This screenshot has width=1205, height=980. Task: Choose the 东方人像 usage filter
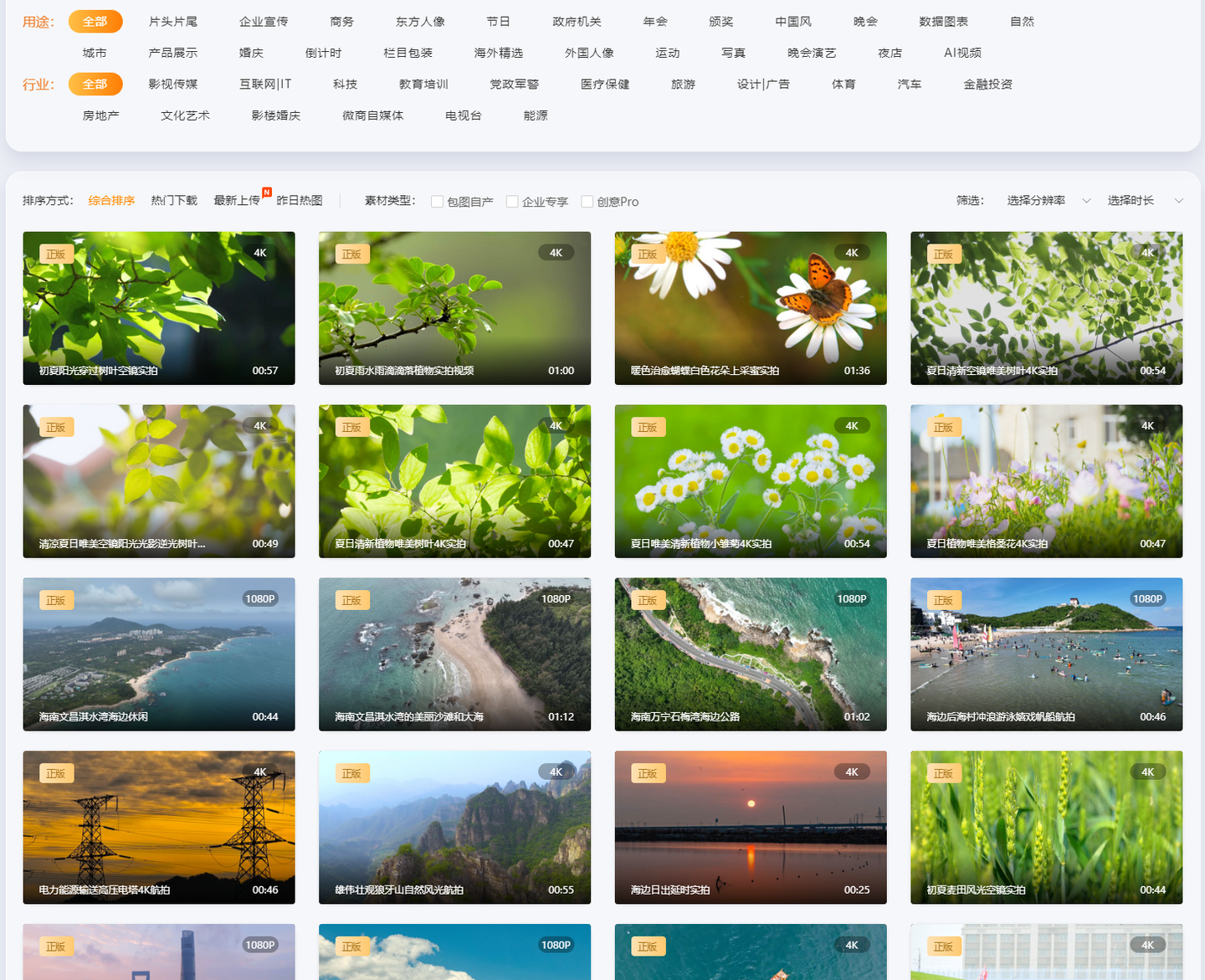pos(420,22)
